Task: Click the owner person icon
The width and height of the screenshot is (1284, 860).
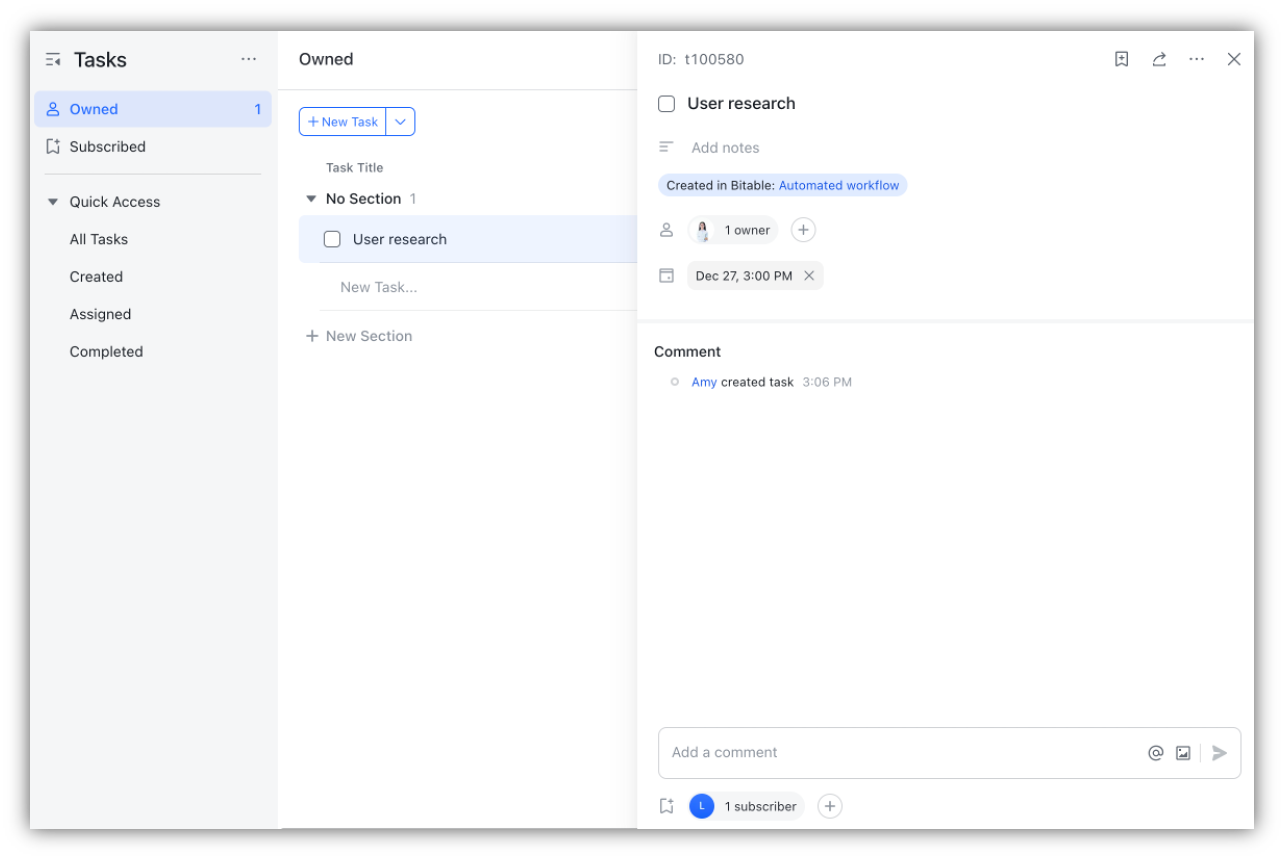Action: pyautogui.click(x=667, y=230)
